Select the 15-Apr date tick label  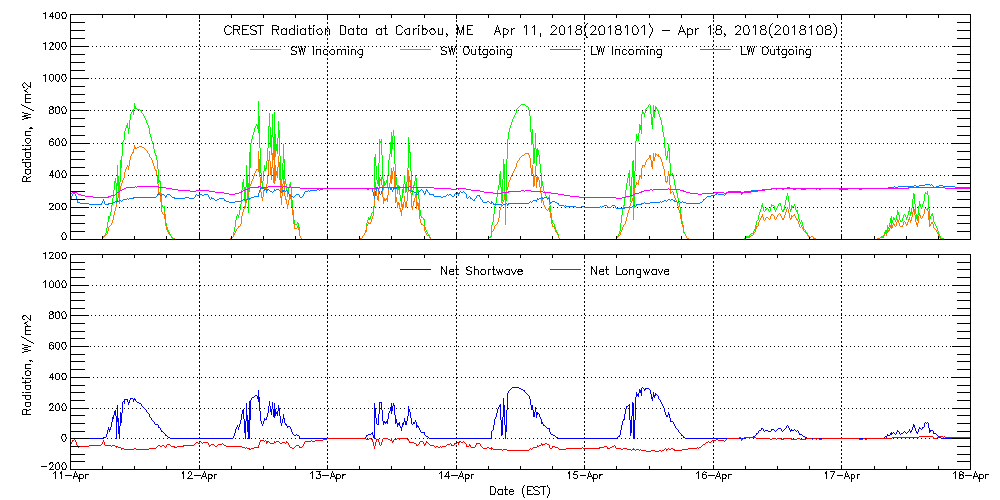[585, 477]
